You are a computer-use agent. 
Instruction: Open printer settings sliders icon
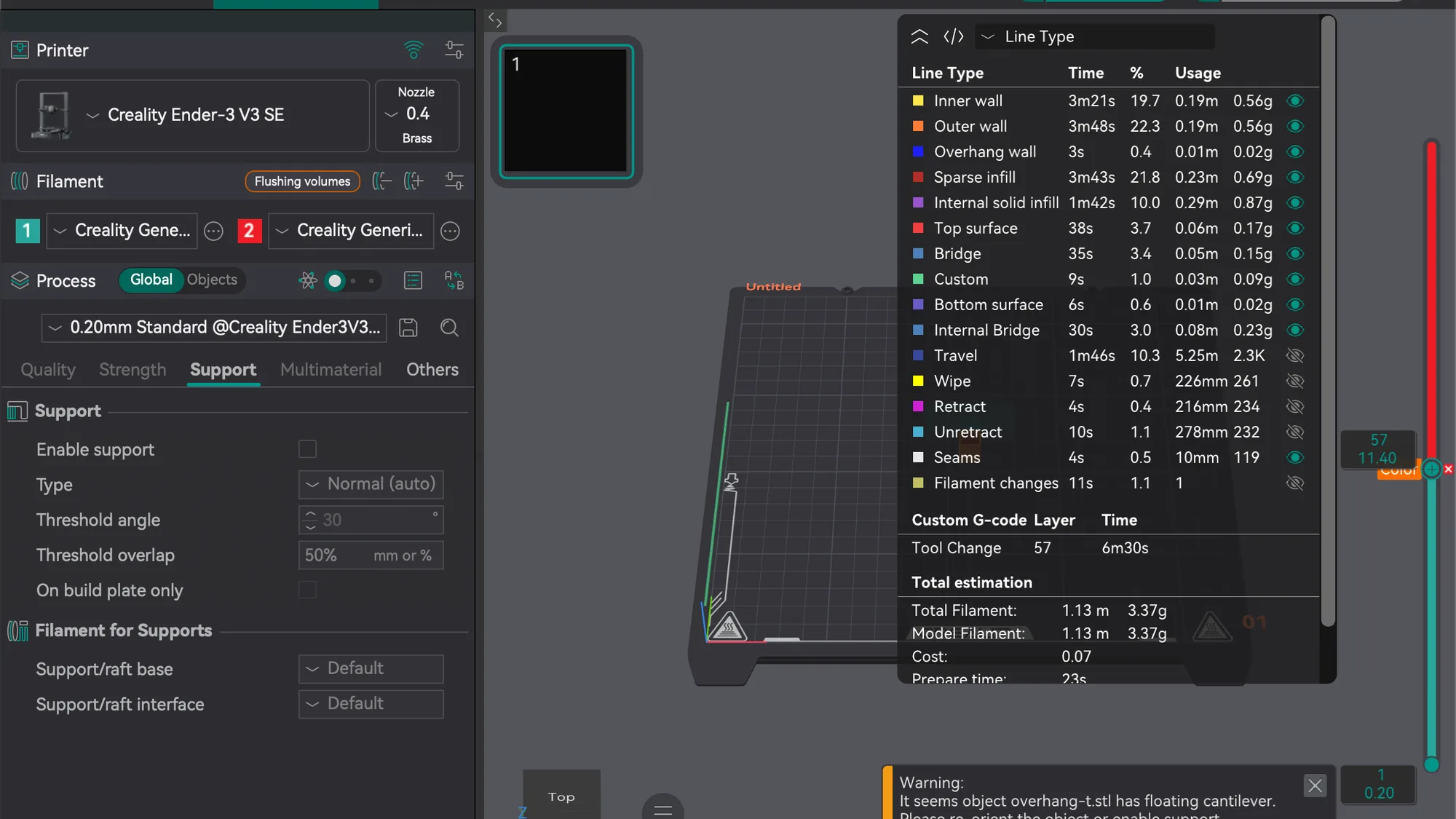click(454, 50)
